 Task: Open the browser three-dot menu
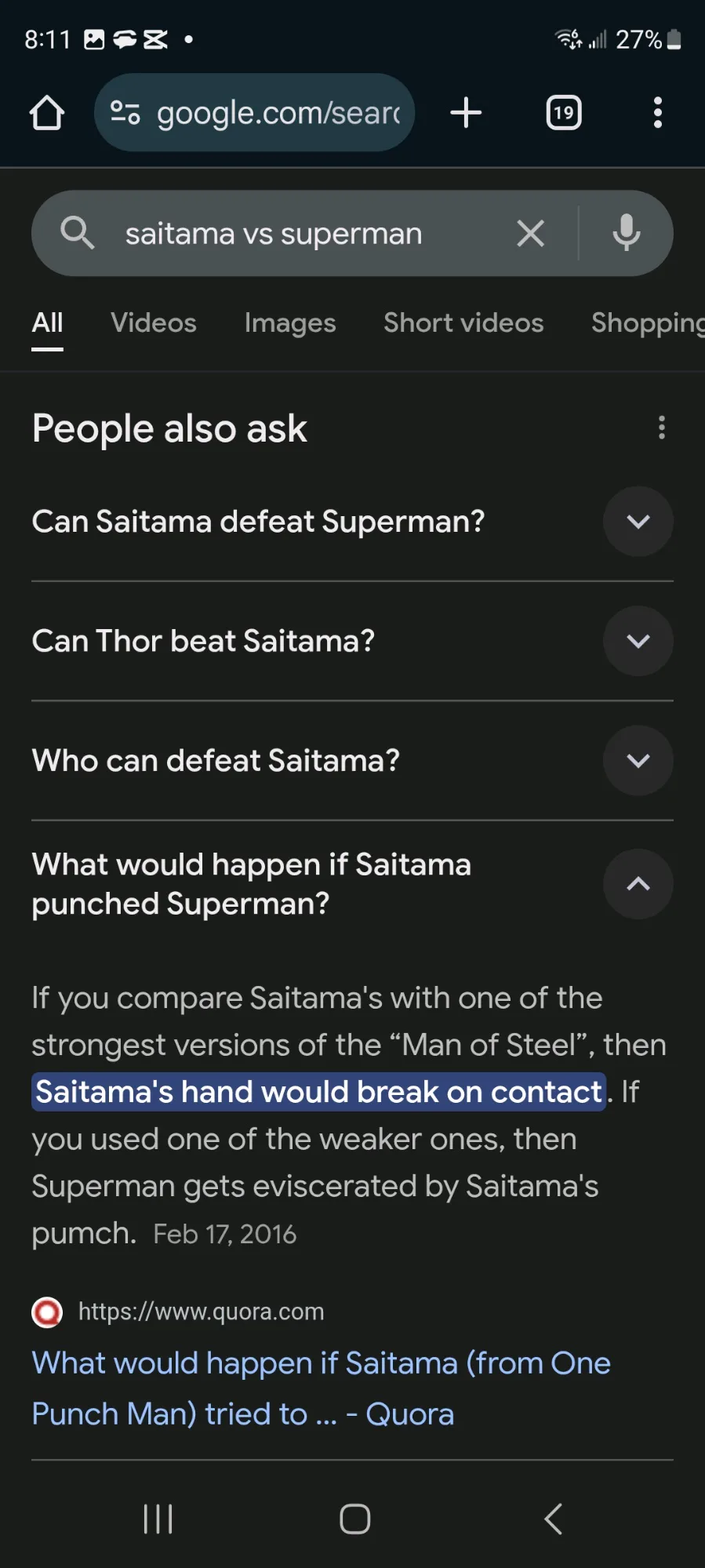pos(658,113)
